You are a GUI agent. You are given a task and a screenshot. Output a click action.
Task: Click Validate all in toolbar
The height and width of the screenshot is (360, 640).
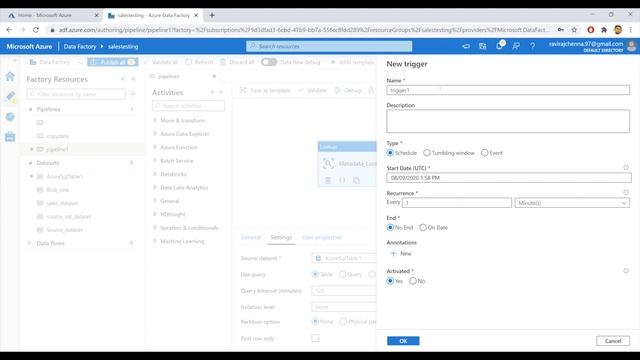point(161,62)
